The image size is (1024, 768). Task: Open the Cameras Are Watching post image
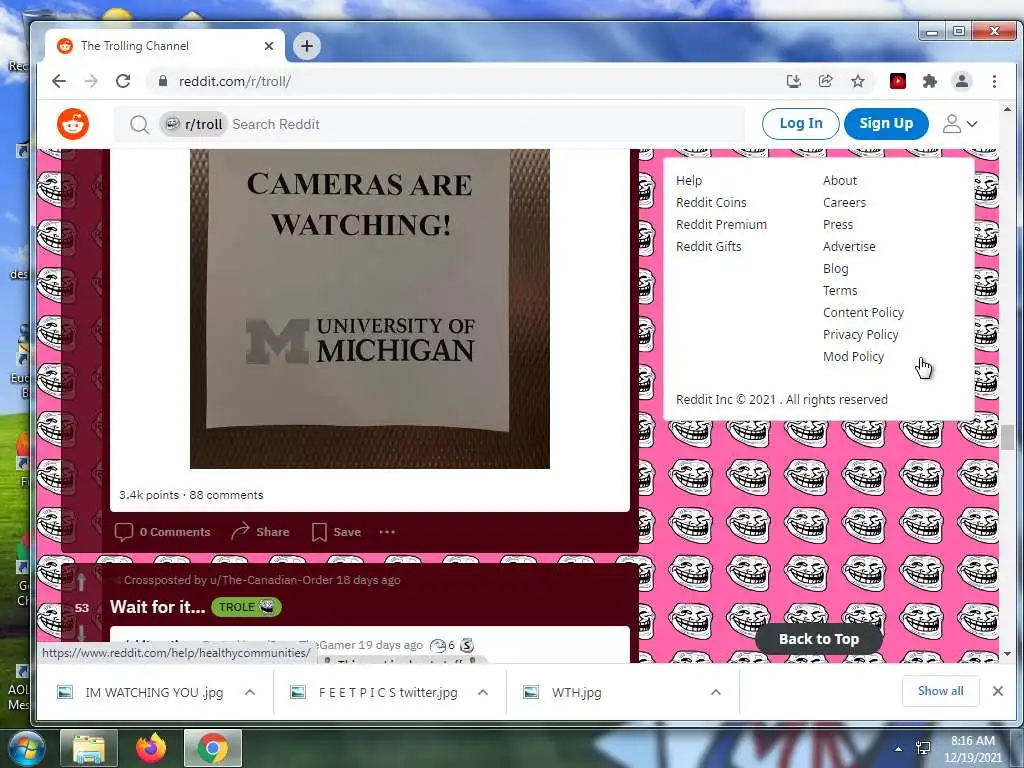click(x=370, y=308)
